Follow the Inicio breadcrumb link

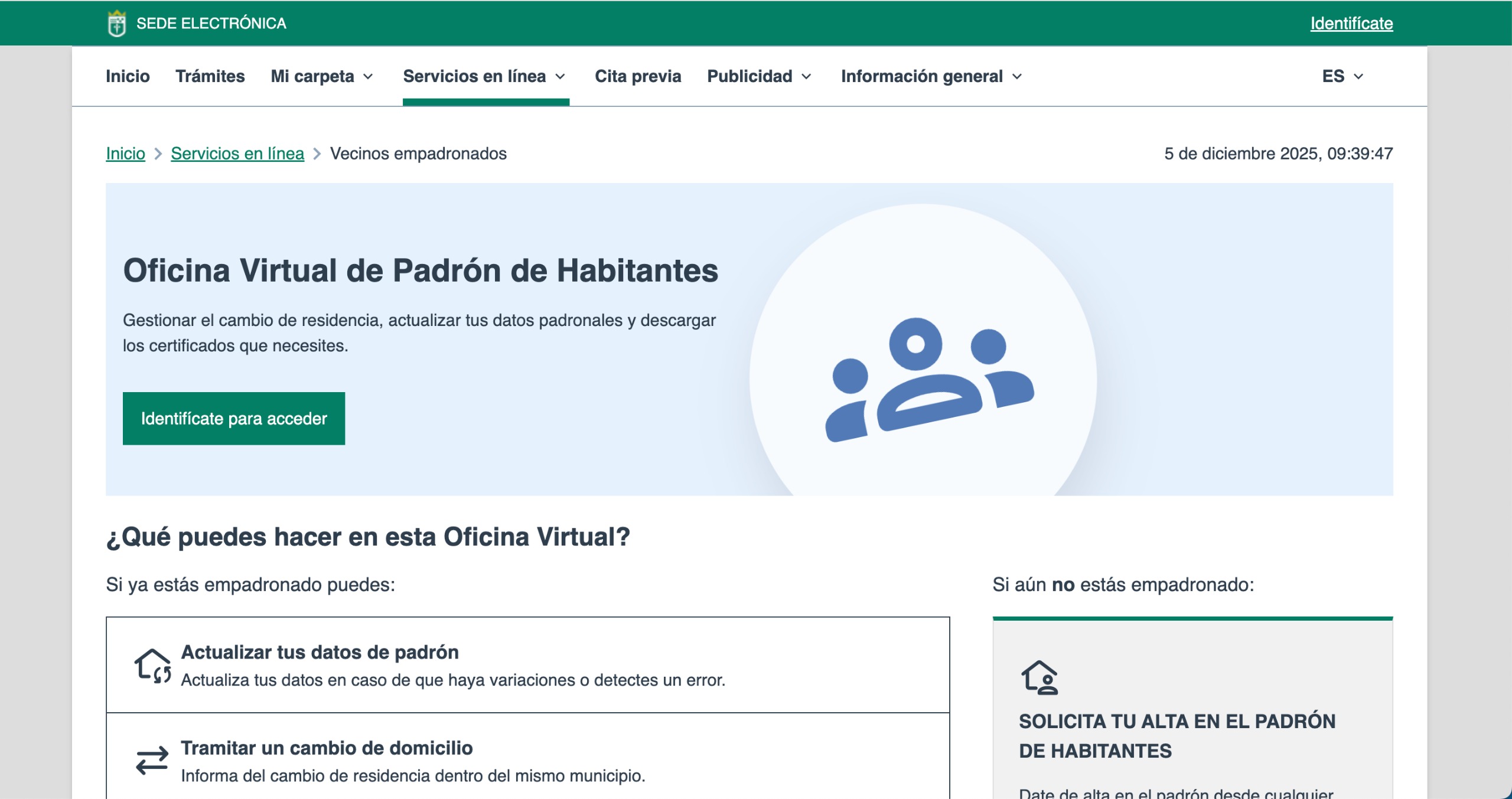[125, 154]
